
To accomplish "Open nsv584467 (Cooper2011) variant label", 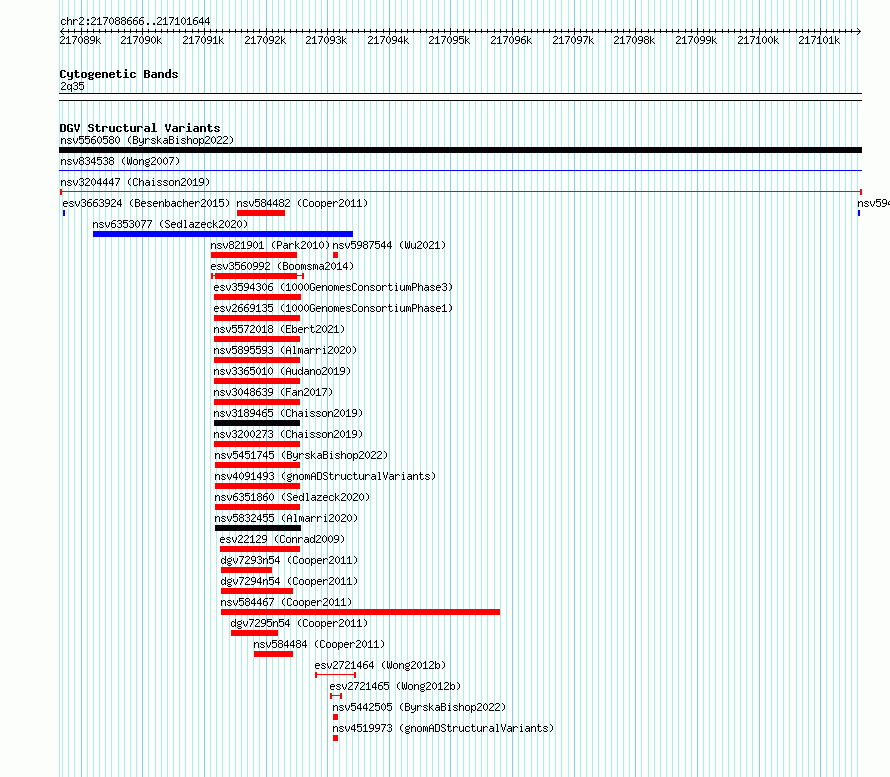I will click(x=286, y=602).
